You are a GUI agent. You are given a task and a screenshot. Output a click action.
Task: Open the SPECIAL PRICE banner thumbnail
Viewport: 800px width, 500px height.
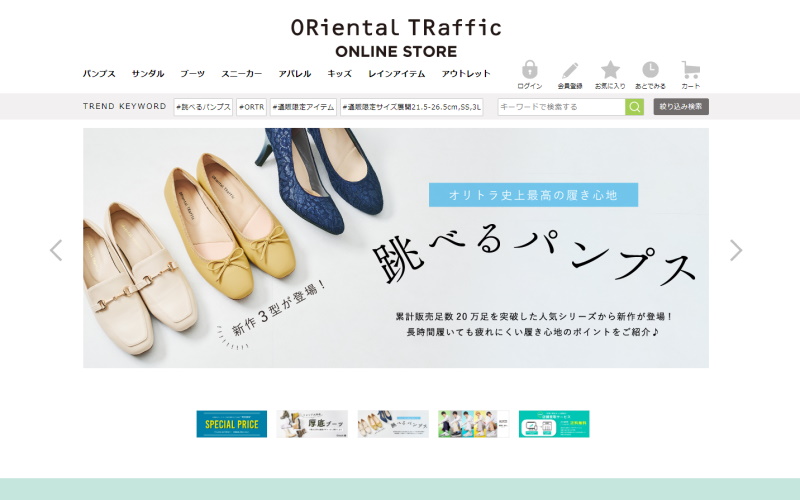[x=231, y=424]
